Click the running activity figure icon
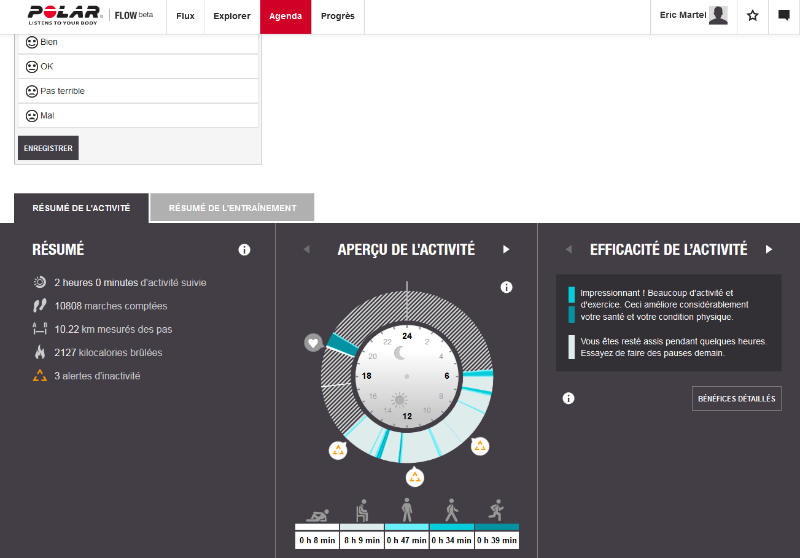This screenshot has width=800, height=558. click(x=496, y=509)
